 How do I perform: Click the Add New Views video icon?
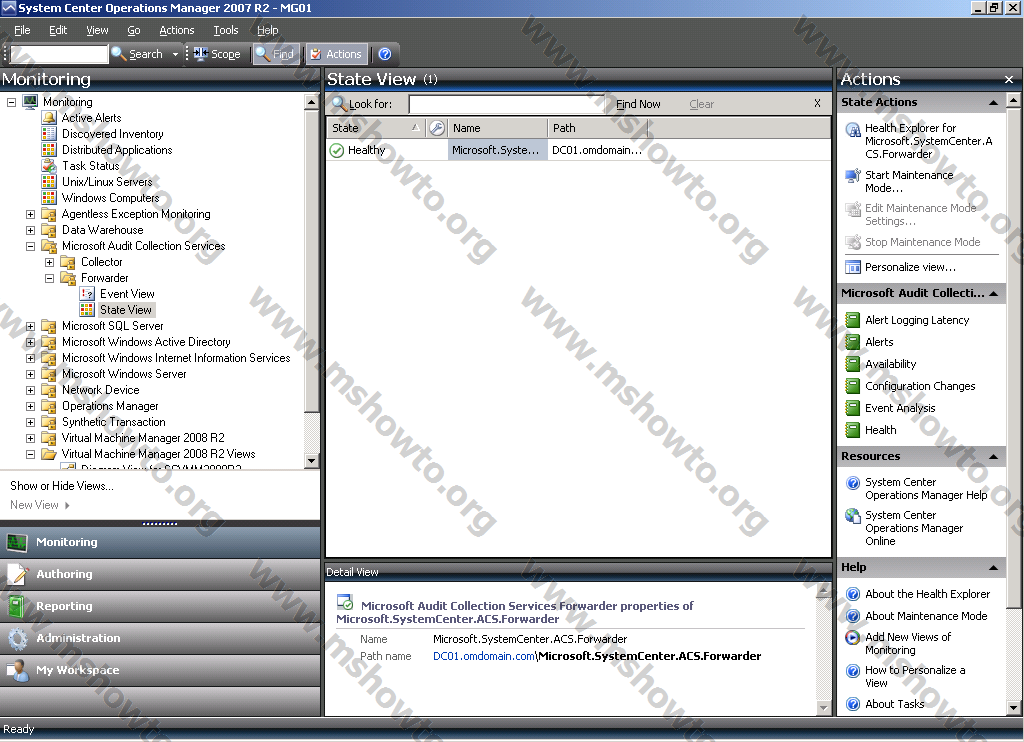(x=853, y=637)
